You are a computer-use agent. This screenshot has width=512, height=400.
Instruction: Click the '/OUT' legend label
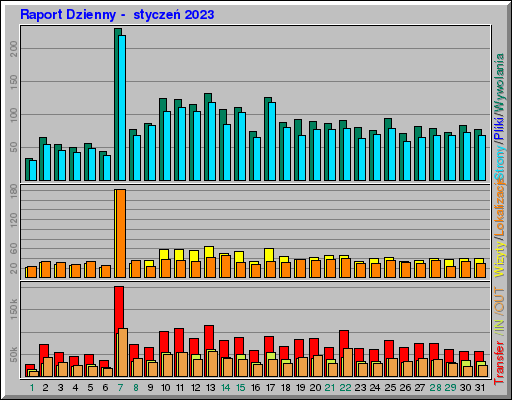point(499,301)
